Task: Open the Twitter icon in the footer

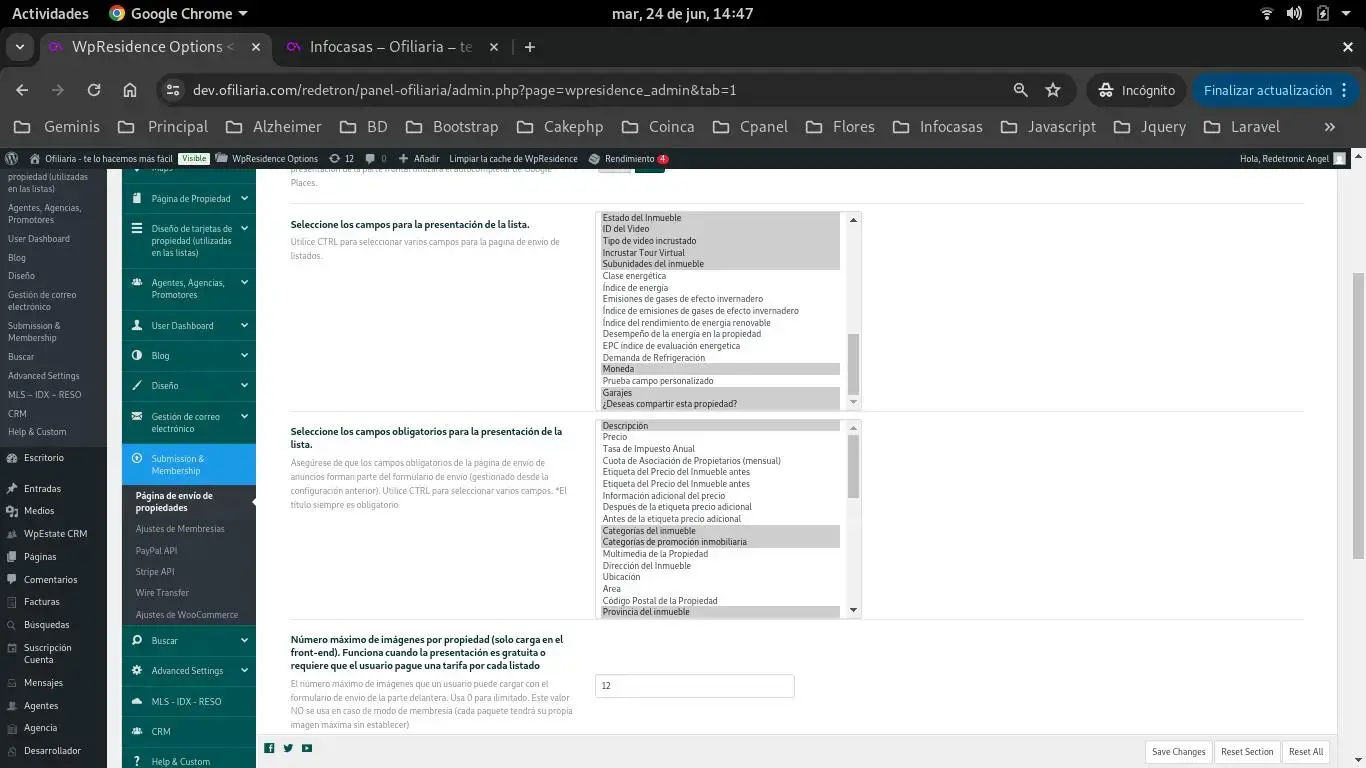Action: pos(288,748)
